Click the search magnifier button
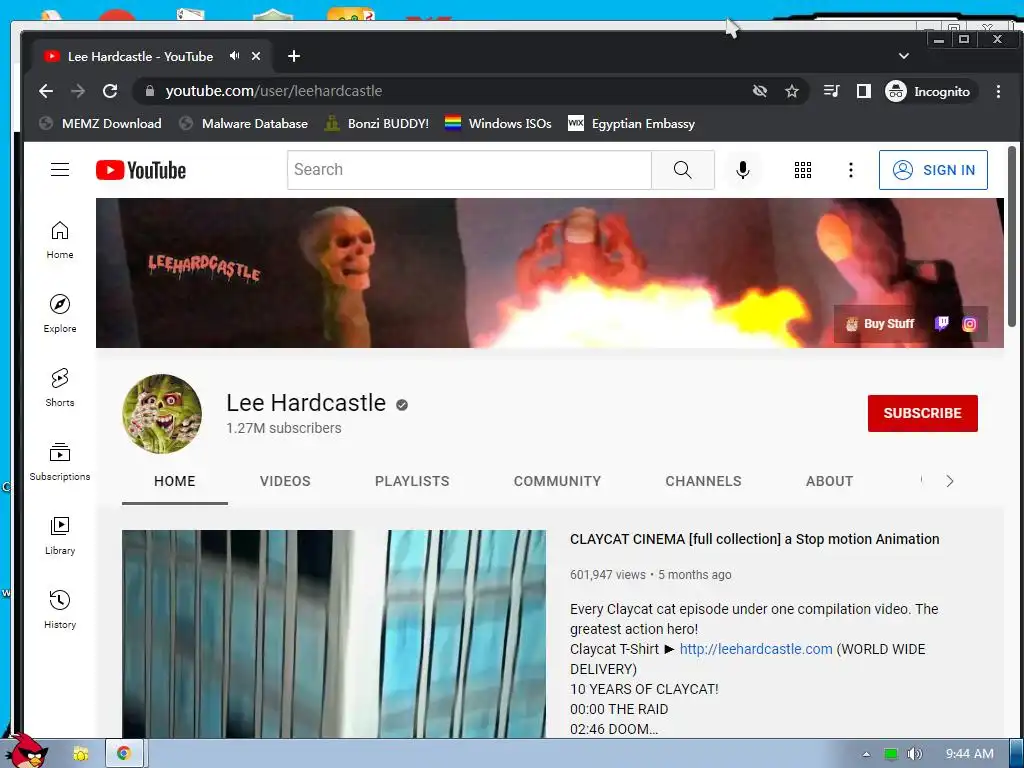This screenshot has height=768, width=1024. (x=682, y=170)
